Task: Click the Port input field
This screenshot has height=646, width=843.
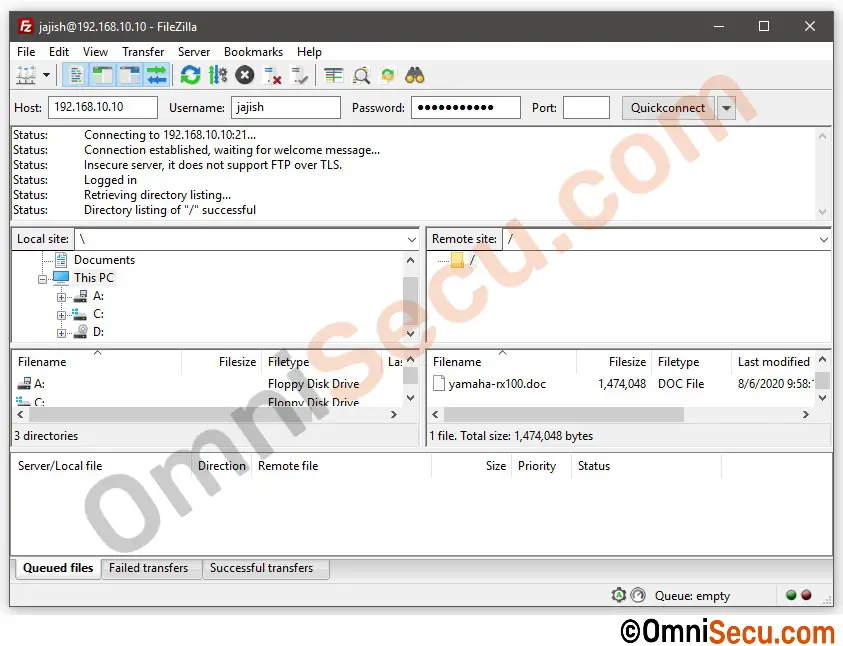Action: click(x=586, y=107)
